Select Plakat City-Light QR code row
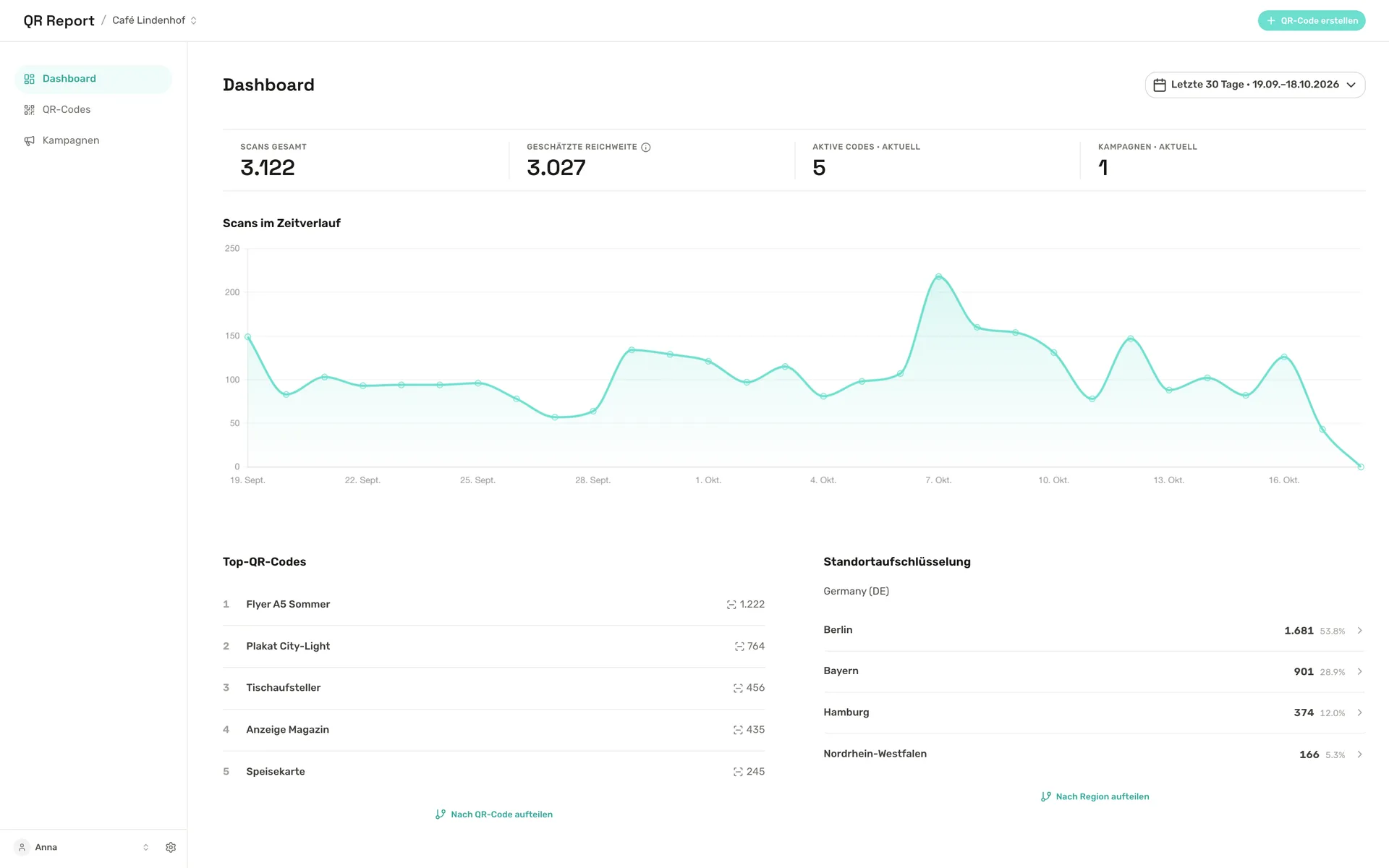Image resolution: width=1389 pixels, height=868 pixels. (x=493, y=646)
